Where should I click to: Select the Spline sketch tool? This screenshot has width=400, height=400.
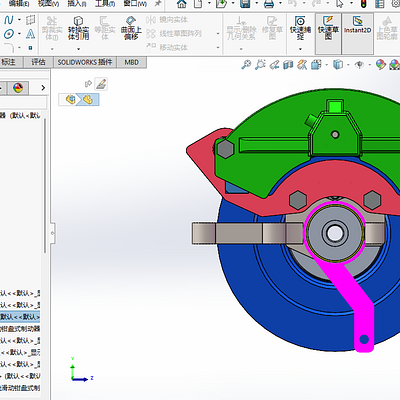click(x=8, y=20)
